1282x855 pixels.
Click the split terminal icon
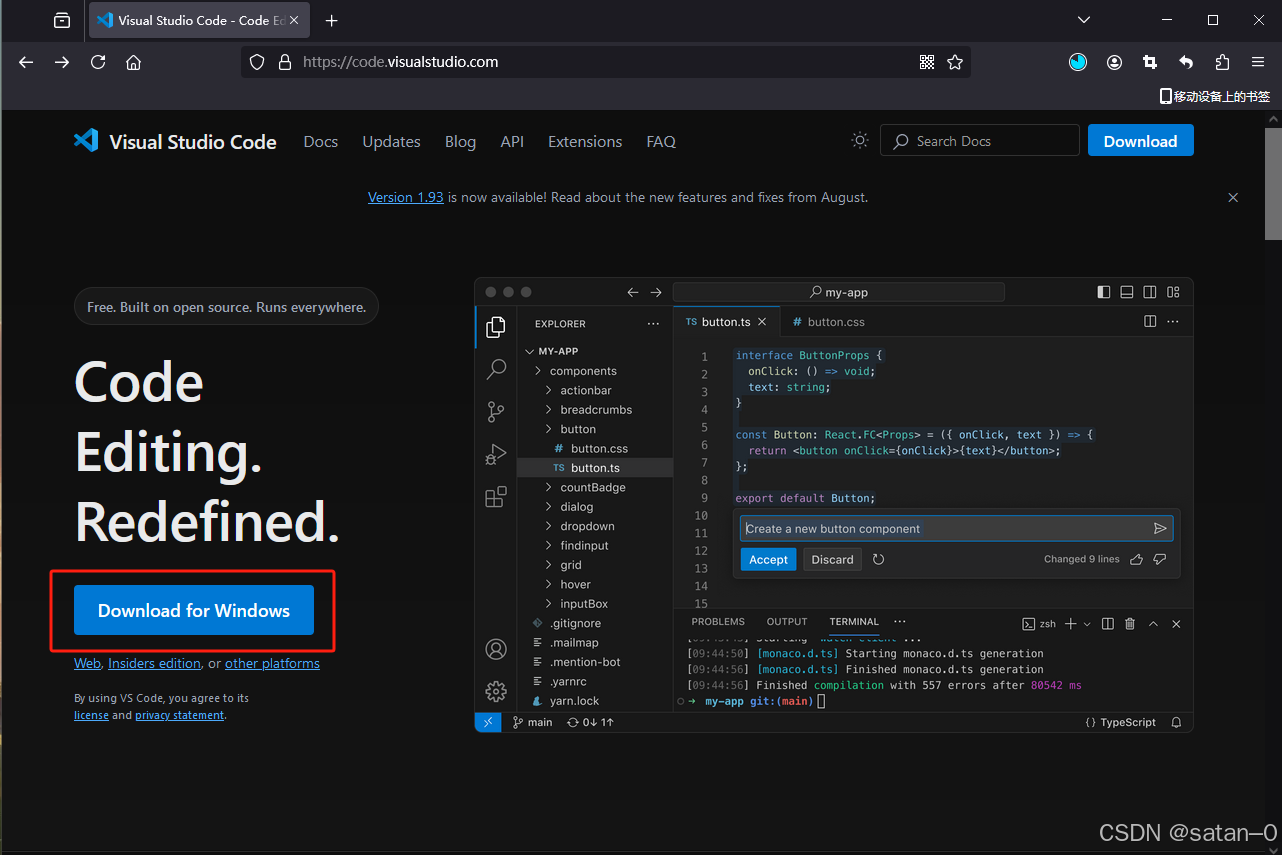pyautogui.click(x=1108, y=623)
